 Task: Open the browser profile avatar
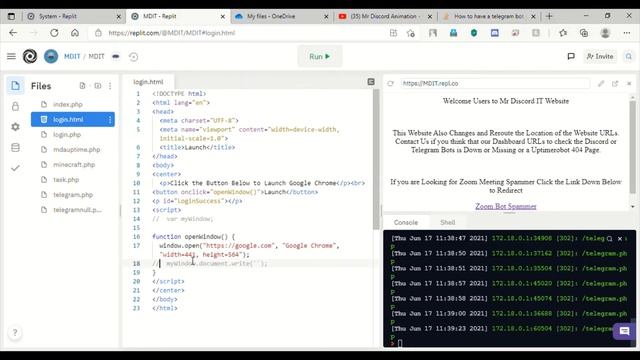(x=605, y=33)
